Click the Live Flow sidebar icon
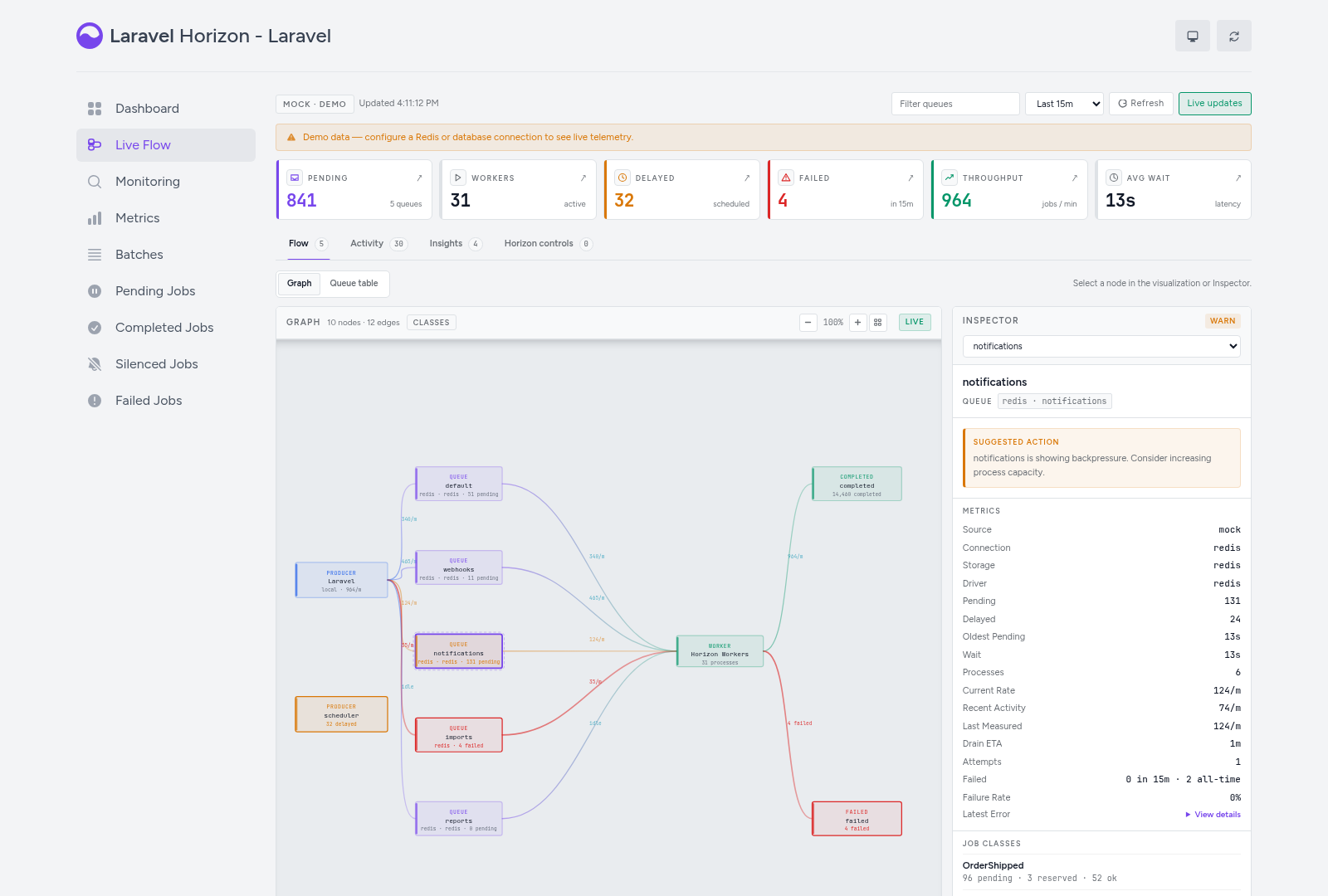The width and height of the screenshot is (1328, 896). [x=95, y=145]
